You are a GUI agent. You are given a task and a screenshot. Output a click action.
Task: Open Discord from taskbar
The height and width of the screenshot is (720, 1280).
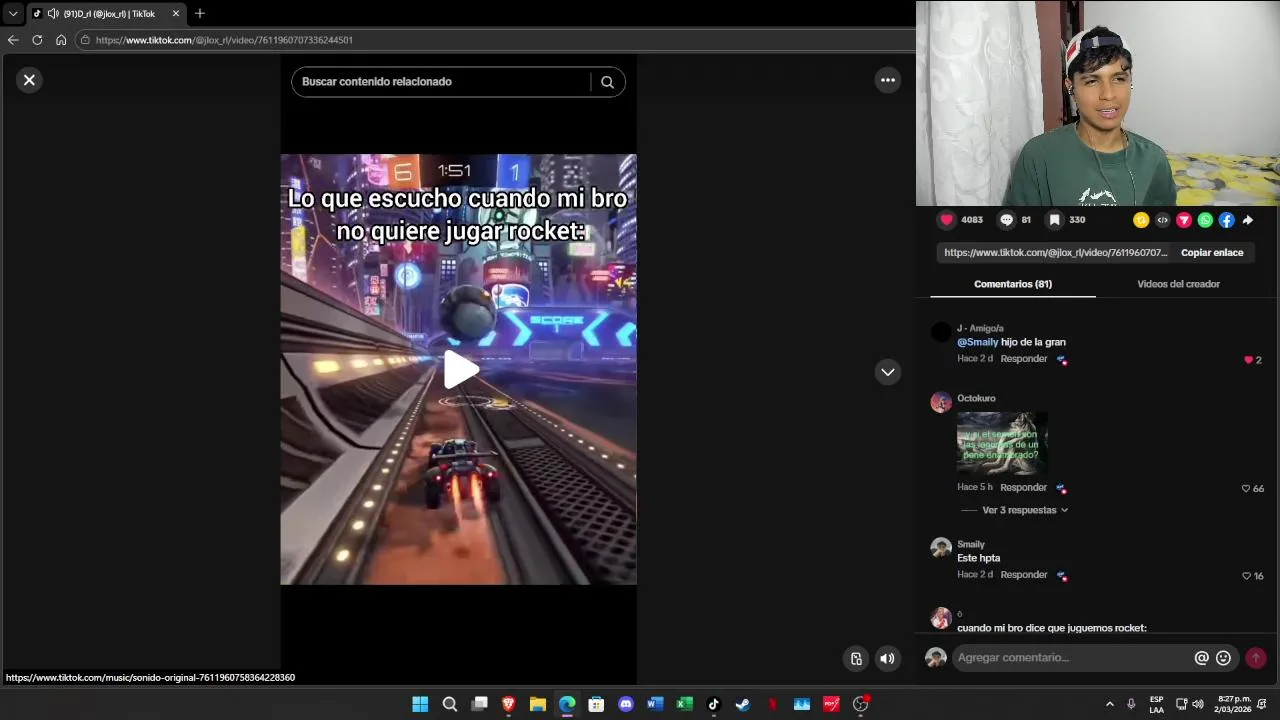tap(626, 704)
